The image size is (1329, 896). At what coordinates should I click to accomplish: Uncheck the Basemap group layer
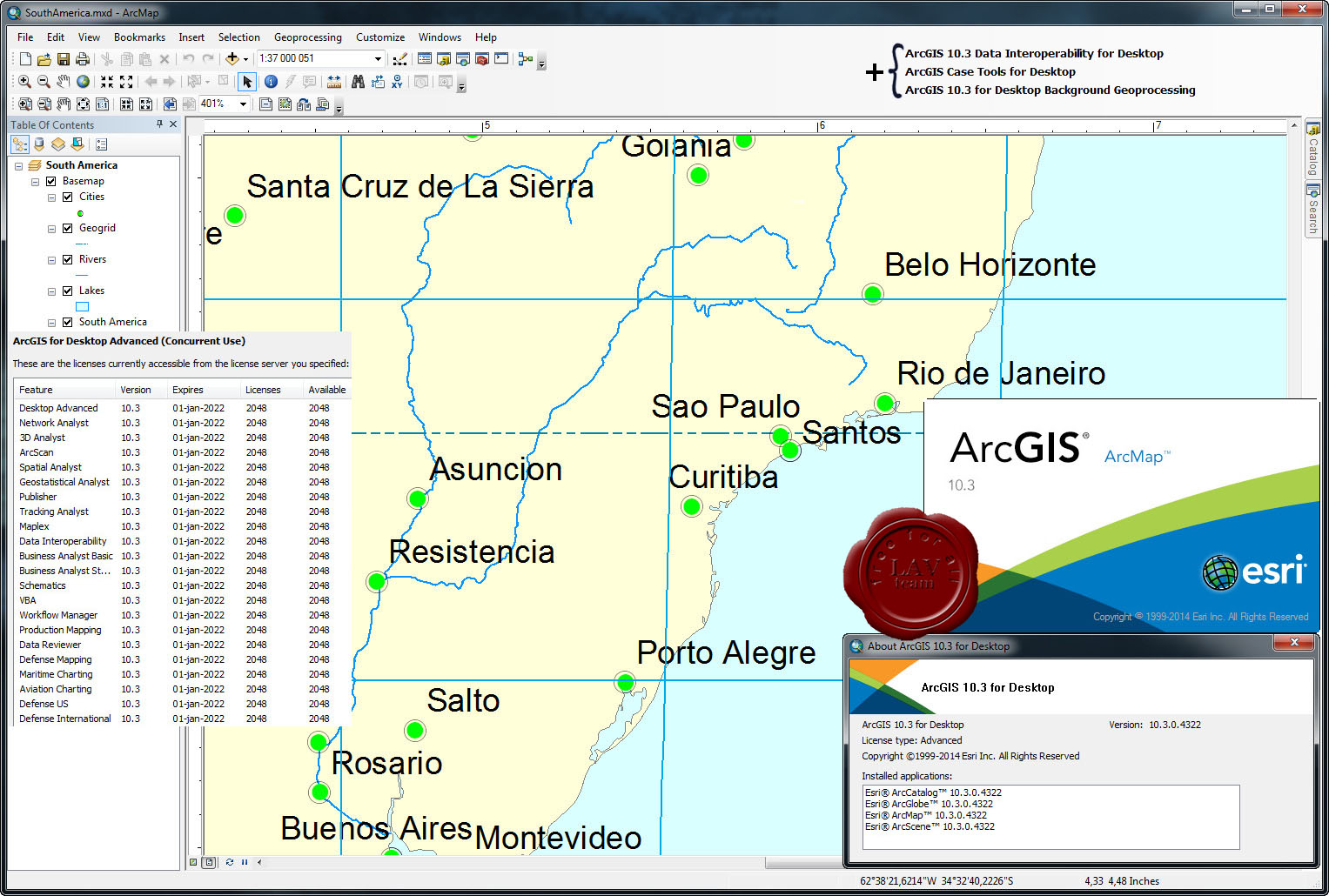(x=50, y=181)
